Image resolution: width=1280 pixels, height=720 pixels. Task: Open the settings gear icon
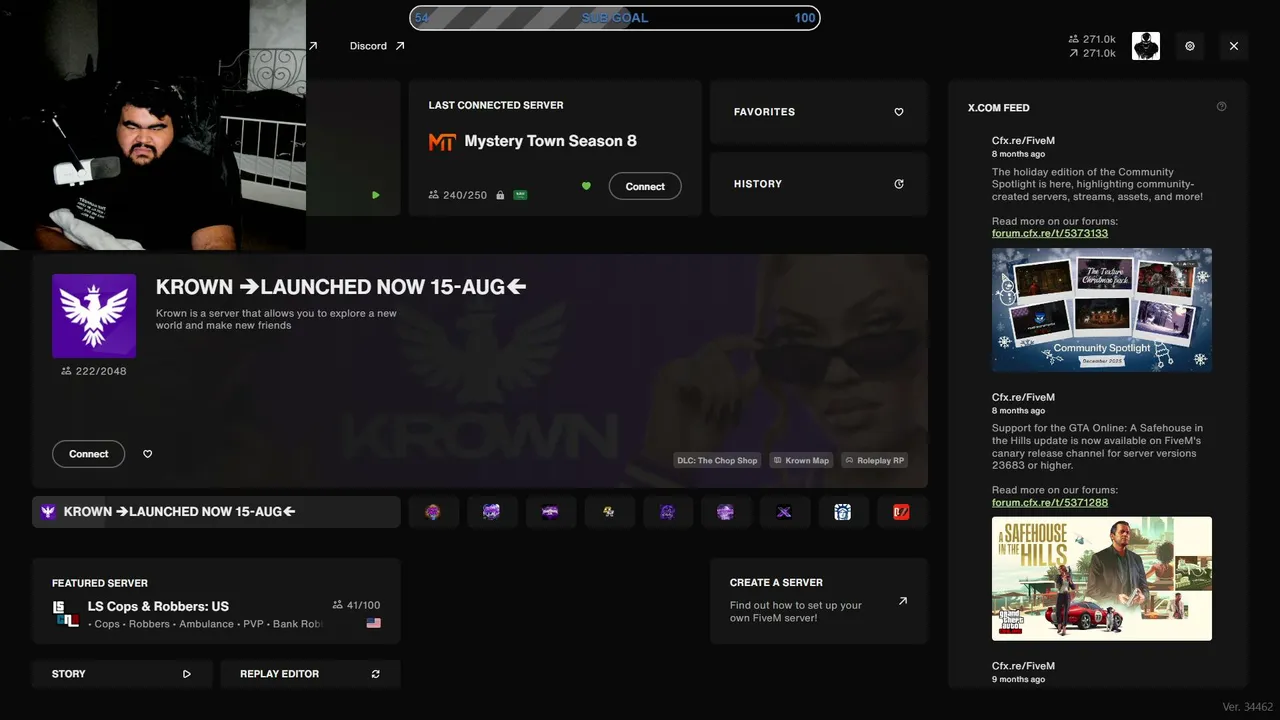(1190, 46)
